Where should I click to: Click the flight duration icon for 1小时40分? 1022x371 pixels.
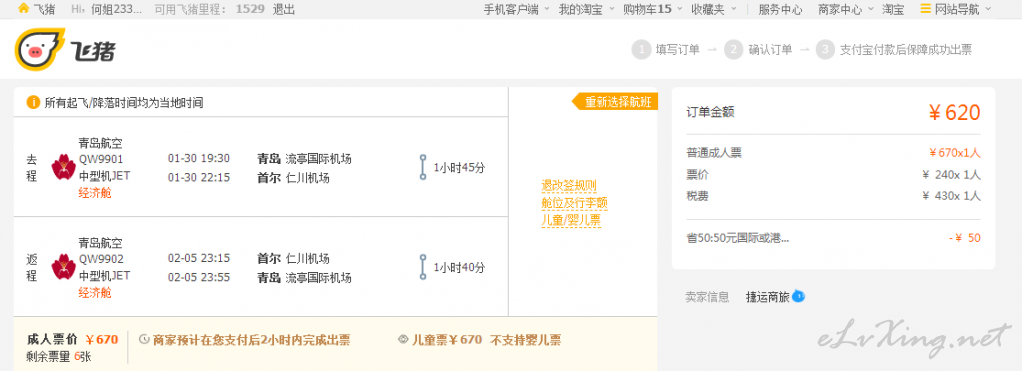click(x=423, y=267)
